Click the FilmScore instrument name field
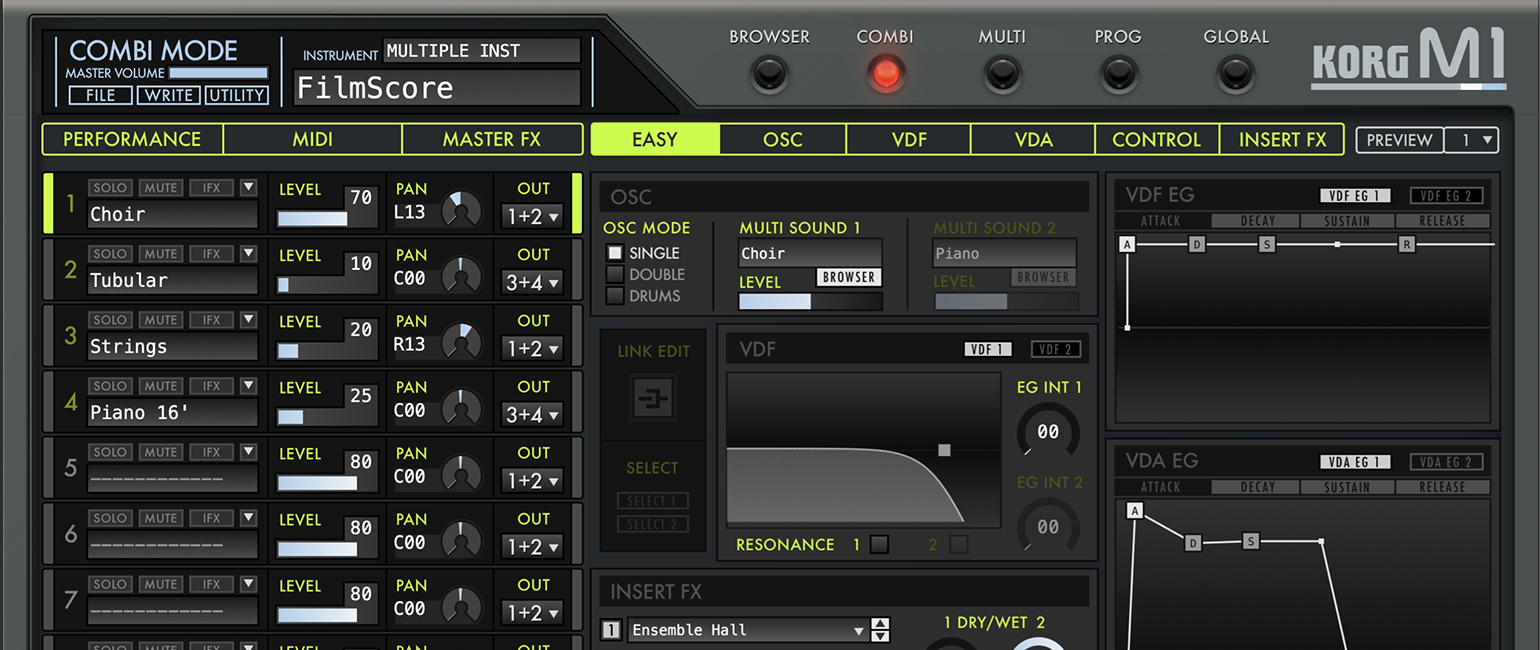The height and width of the screenshot is (650, 1540). (x=435, y=88)
